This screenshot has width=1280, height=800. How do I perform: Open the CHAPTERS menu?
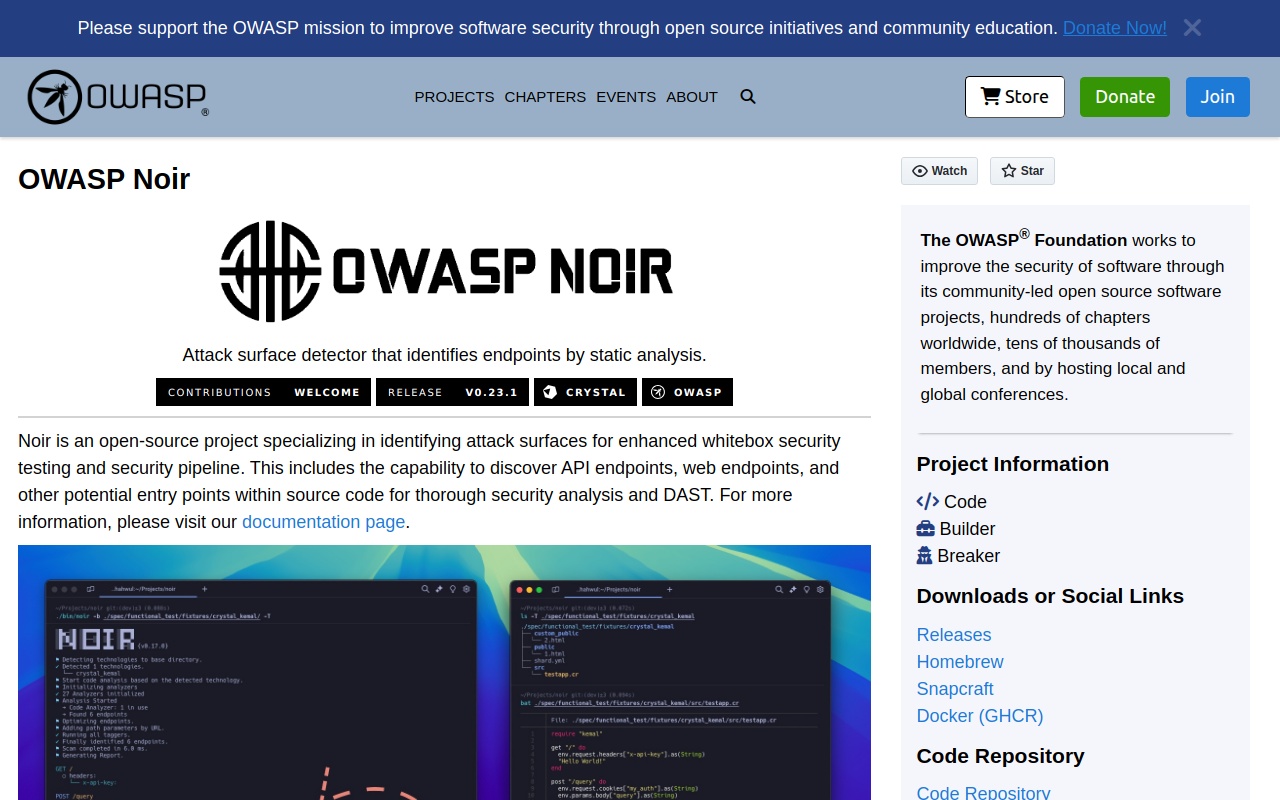coord(545,97)
